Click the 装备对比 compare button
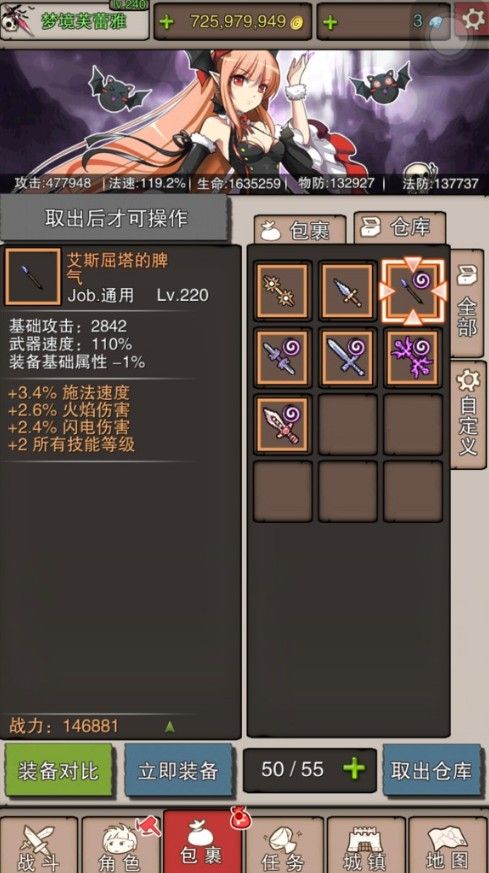 pyautogui.click(x=58, y=771)
